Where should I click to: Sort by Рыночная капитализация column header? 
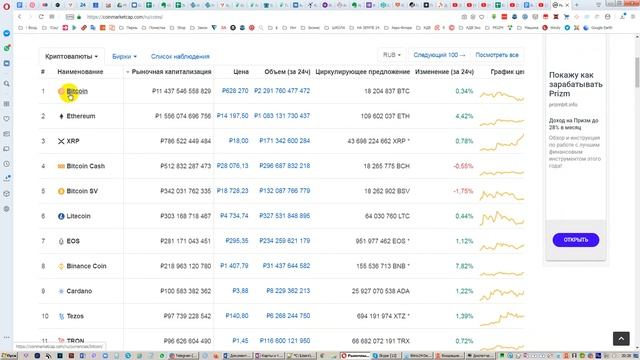(171, 72)
